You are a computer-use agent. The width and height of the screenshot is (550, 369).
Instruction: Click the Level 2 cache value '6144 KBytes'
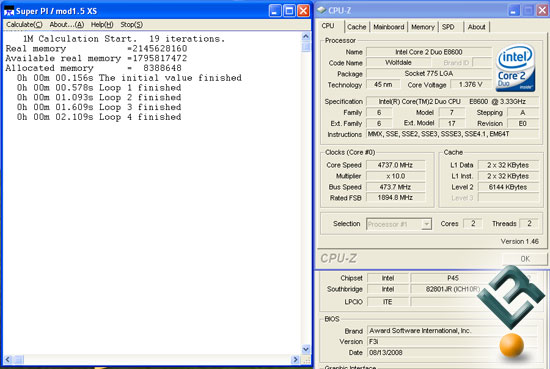[508, 187]
